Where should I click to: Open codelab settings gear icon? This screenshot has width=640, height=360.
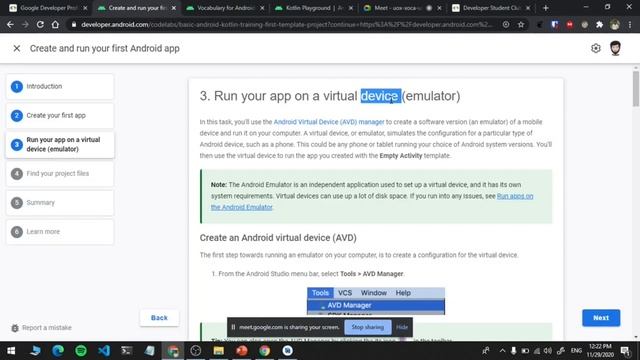596,48
